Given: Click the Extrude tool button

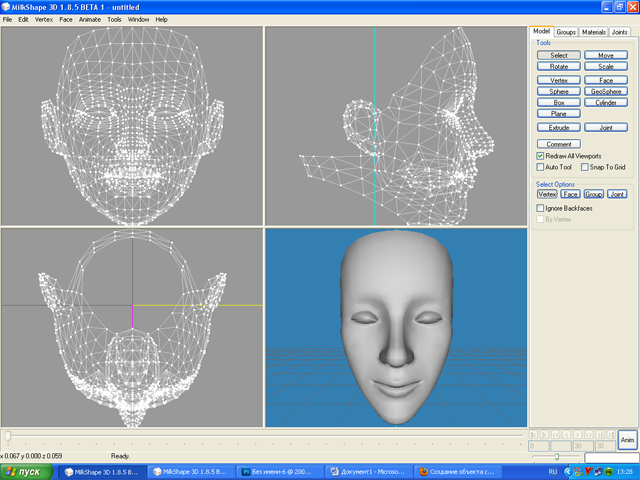Looking at the screenshot, I should pyautogui.click(x=558, y=127).
